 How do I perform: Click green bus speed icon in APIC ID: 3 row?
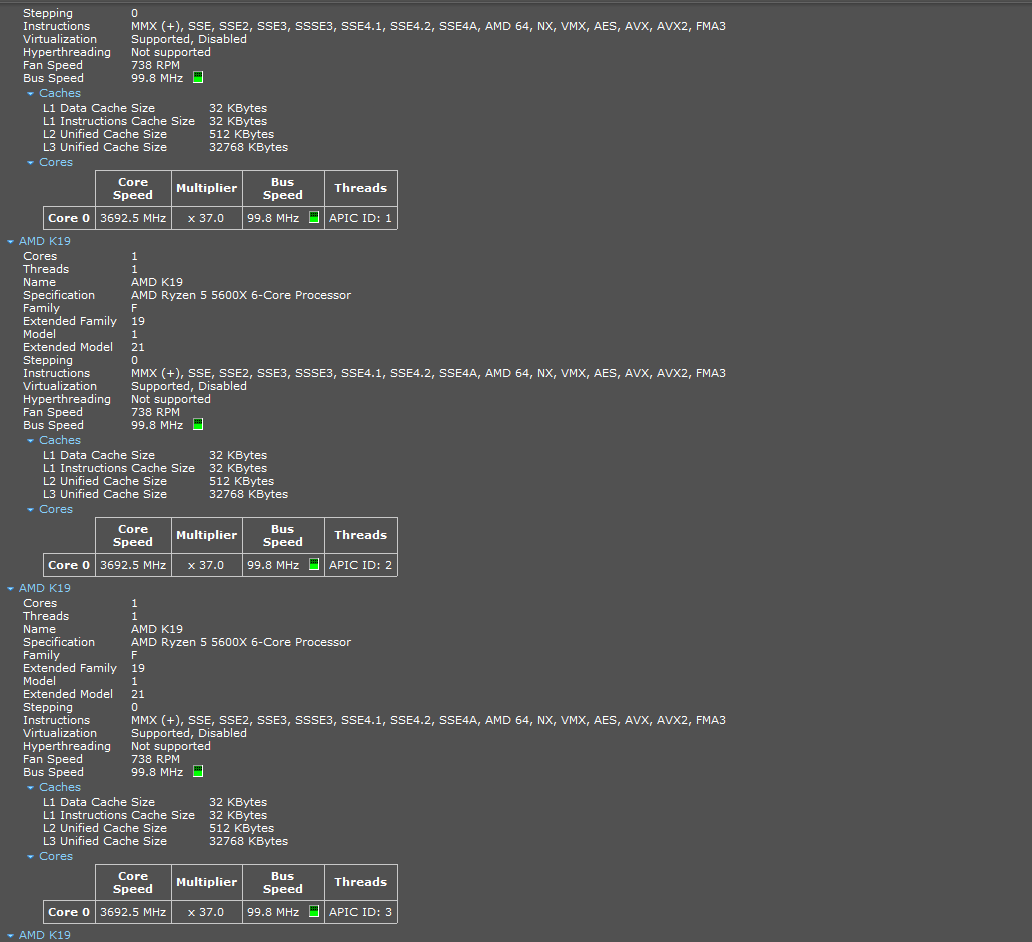click(314, 911)
